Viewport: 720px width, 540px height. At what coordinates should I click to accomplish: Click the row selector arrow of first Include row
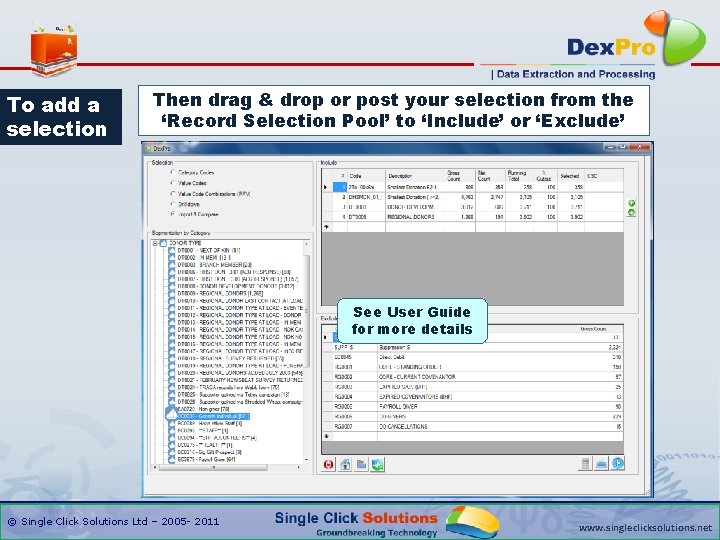pos(326,187)
